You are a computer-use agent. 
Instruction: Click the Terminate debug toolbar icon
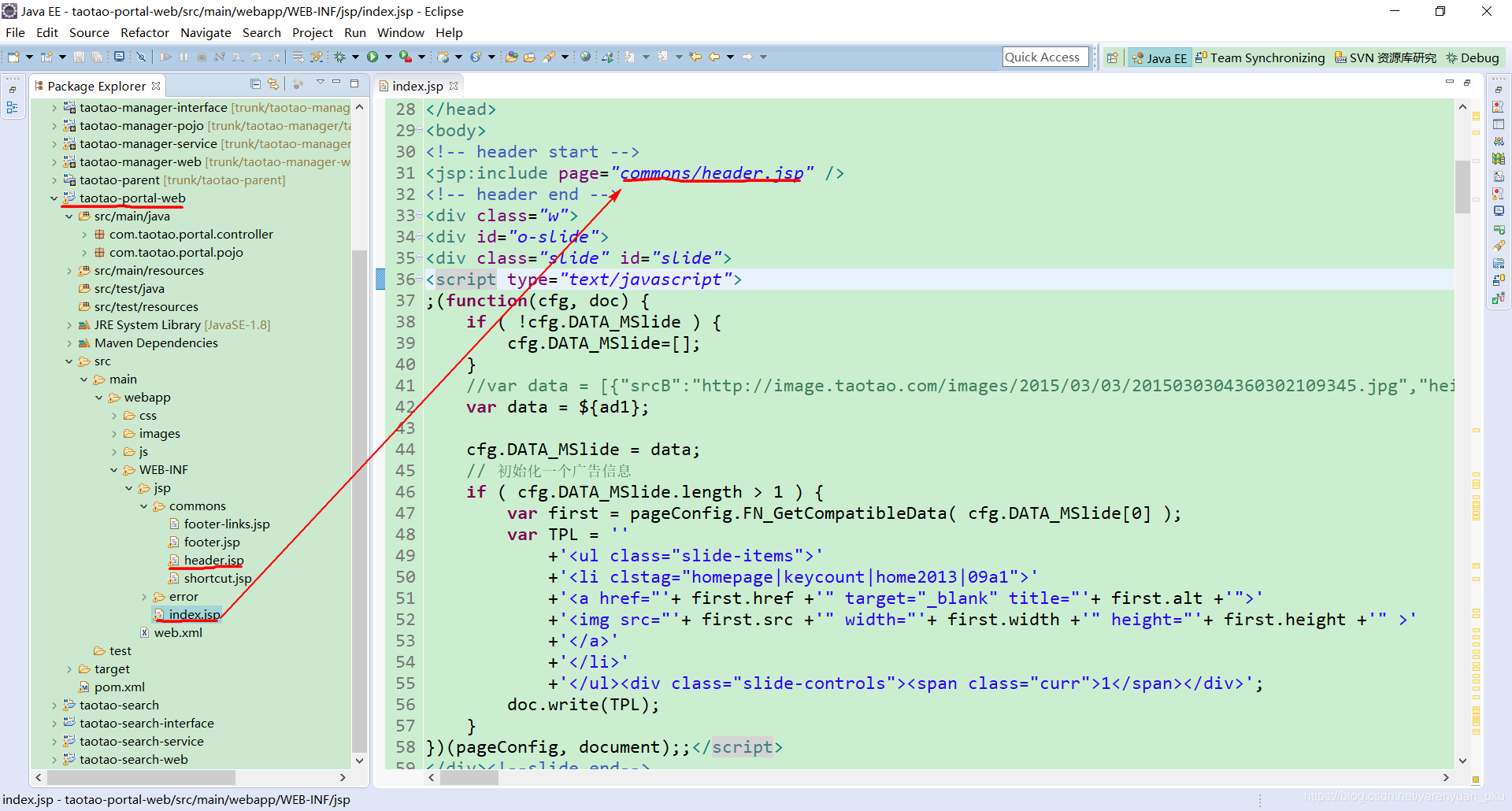click(202, 57)
